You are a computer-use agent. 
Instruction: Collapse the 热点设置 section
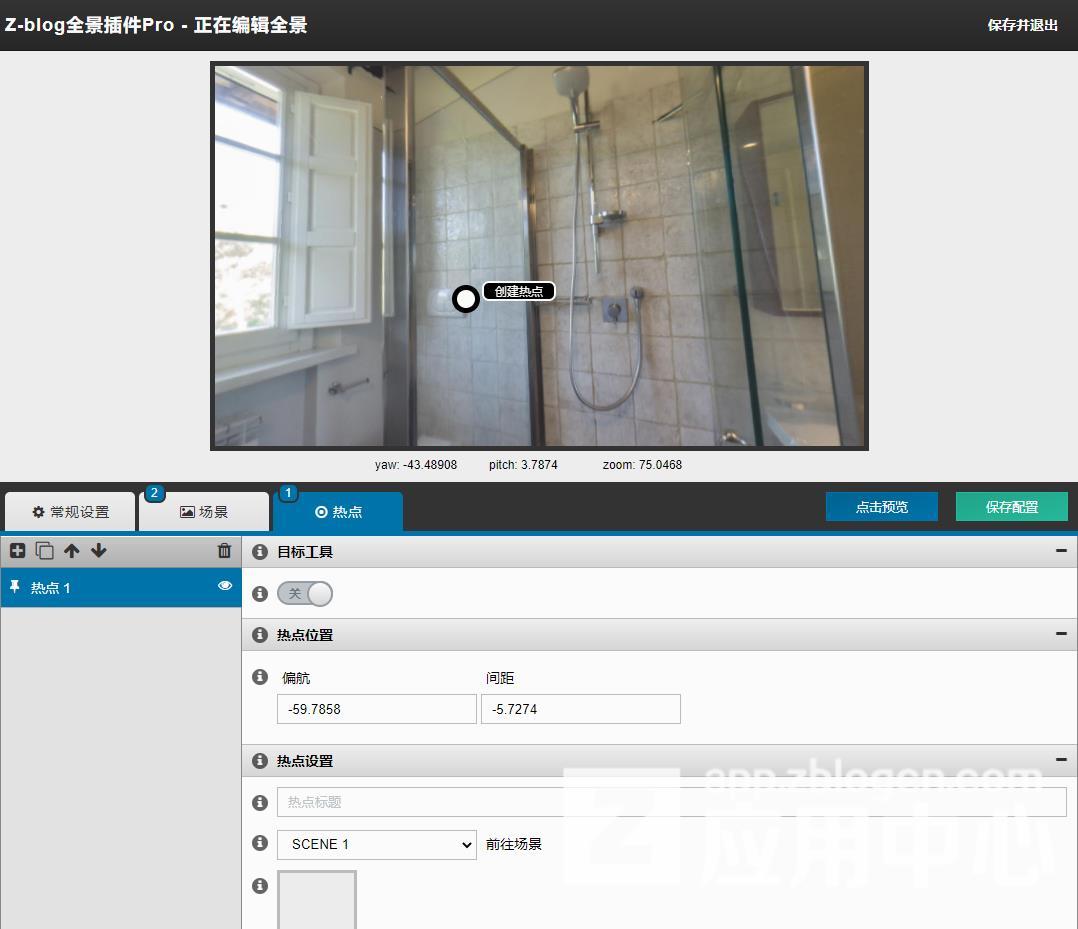(x=1061, y=760)
